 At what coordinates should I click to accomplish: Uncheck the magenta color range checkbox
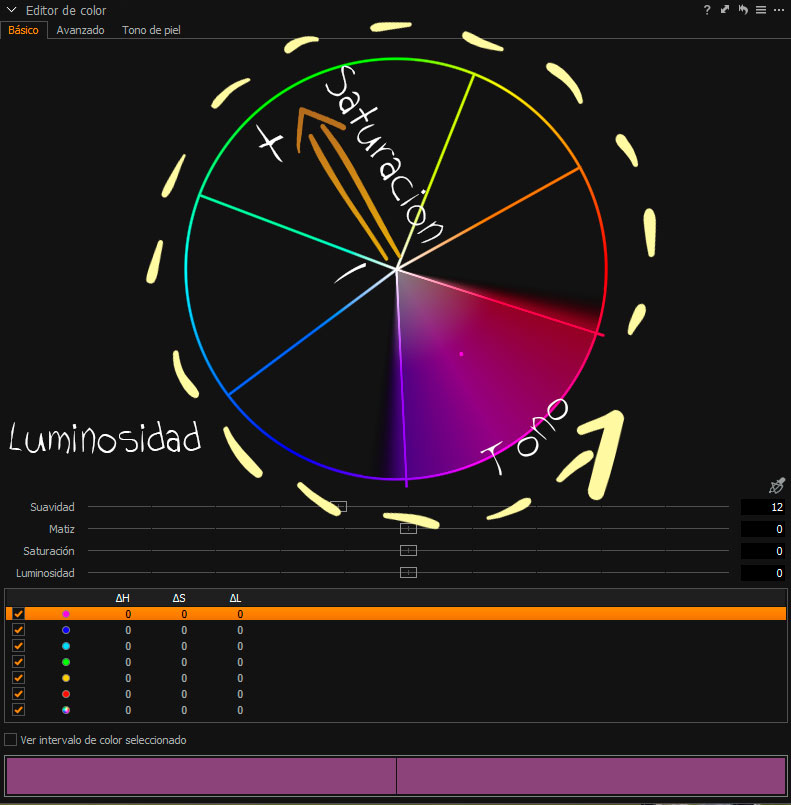(18, 614)
